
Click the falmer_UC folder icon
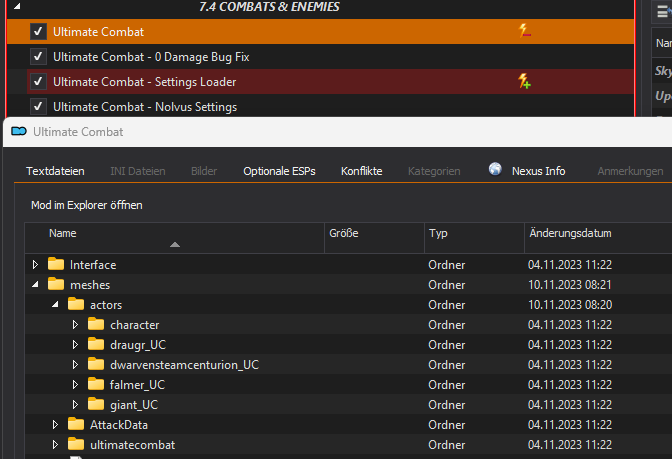(x=96, y=384)
